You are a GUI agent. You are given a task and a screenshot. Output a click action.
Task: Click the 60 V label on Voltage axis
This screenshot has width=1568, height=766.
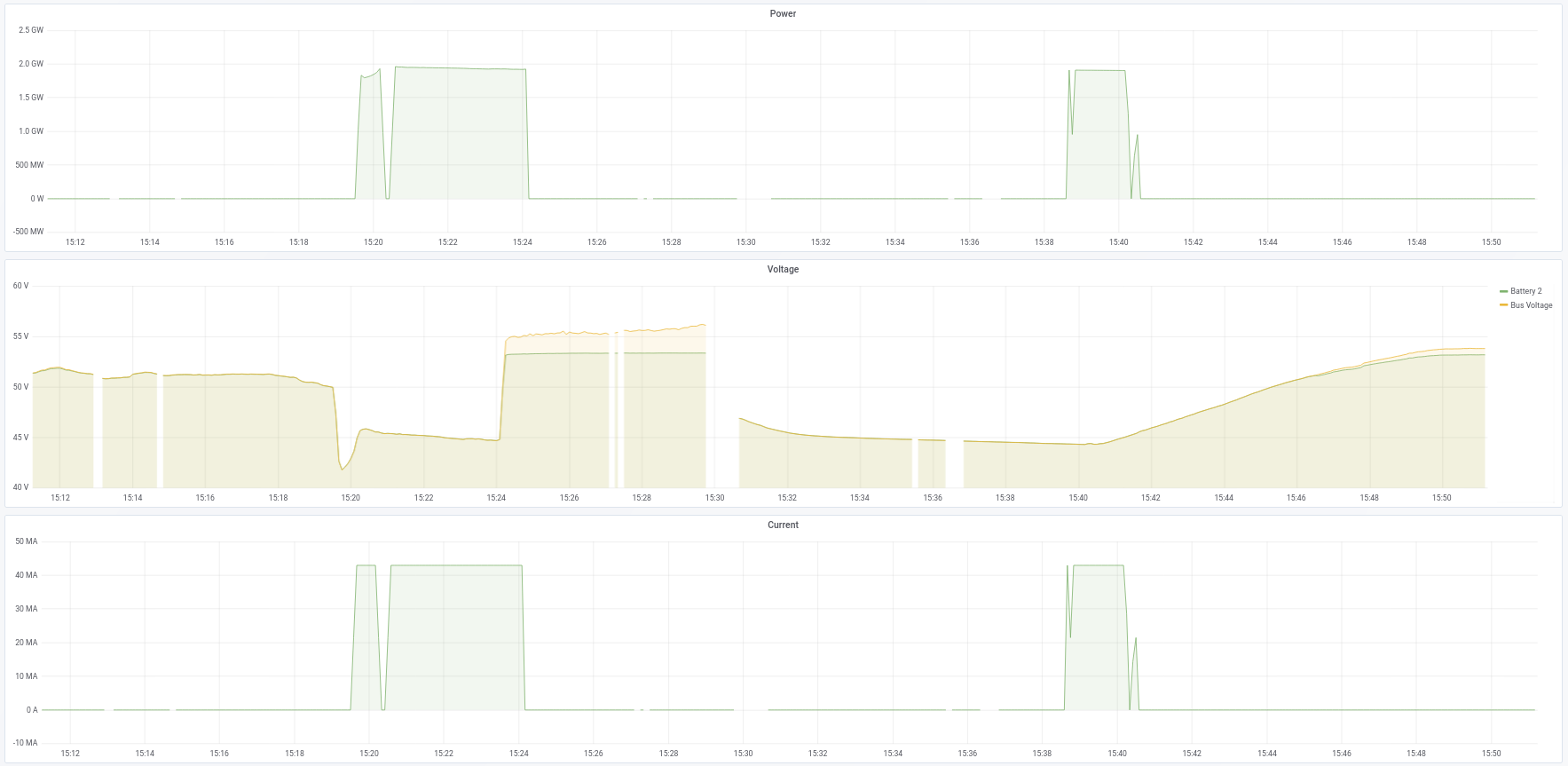coord(20,286)
